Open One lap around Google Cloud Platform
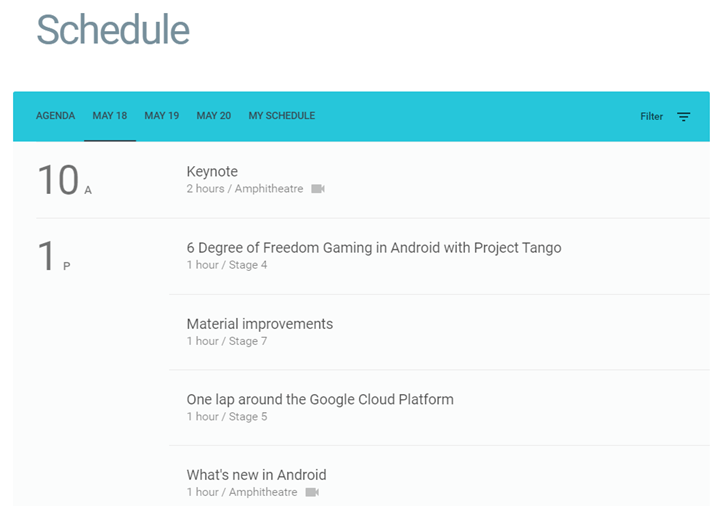The image size is (728, 506). [x=320, y=400]
